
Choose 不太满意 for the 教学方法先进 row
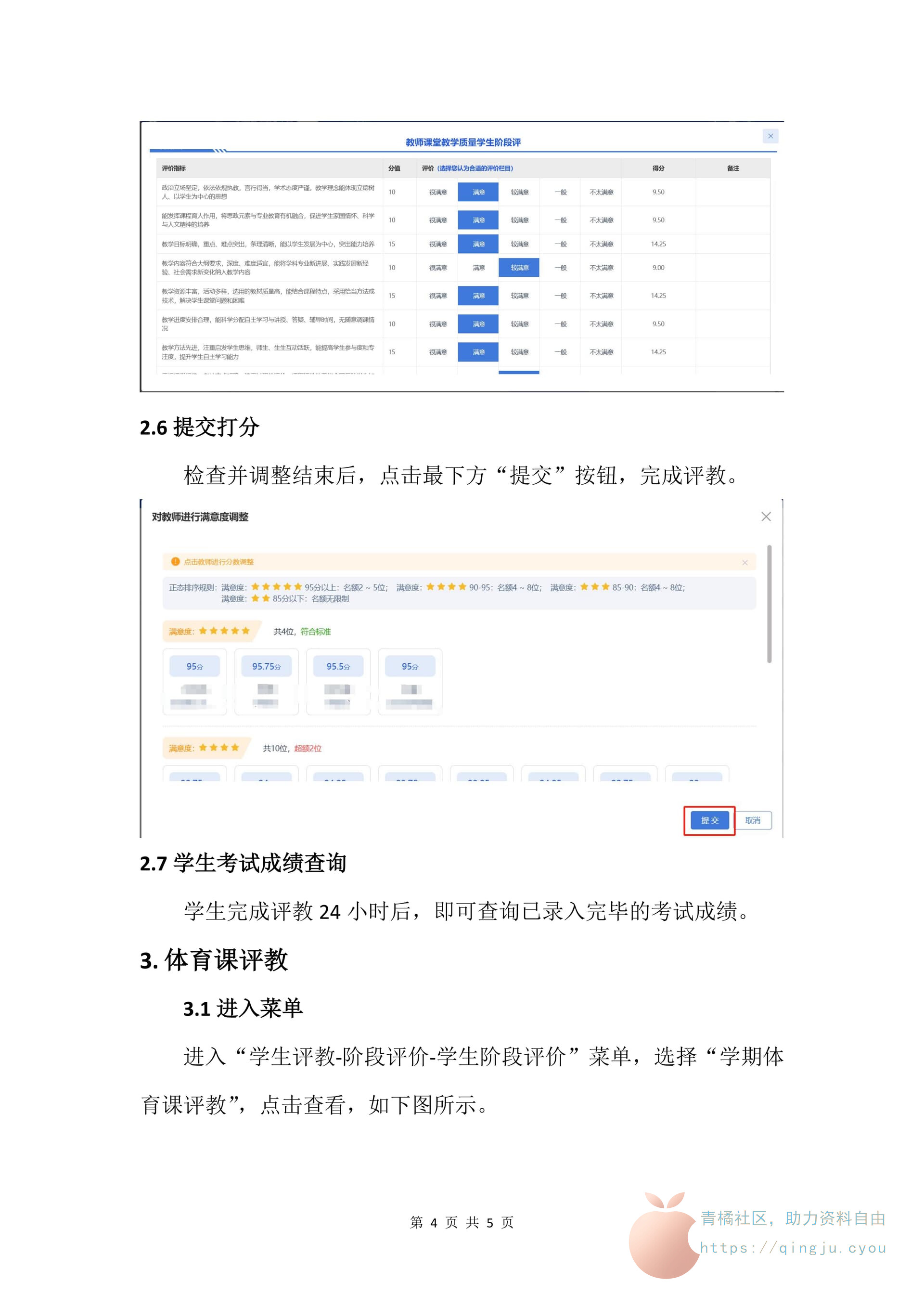(x=601, y=352)
